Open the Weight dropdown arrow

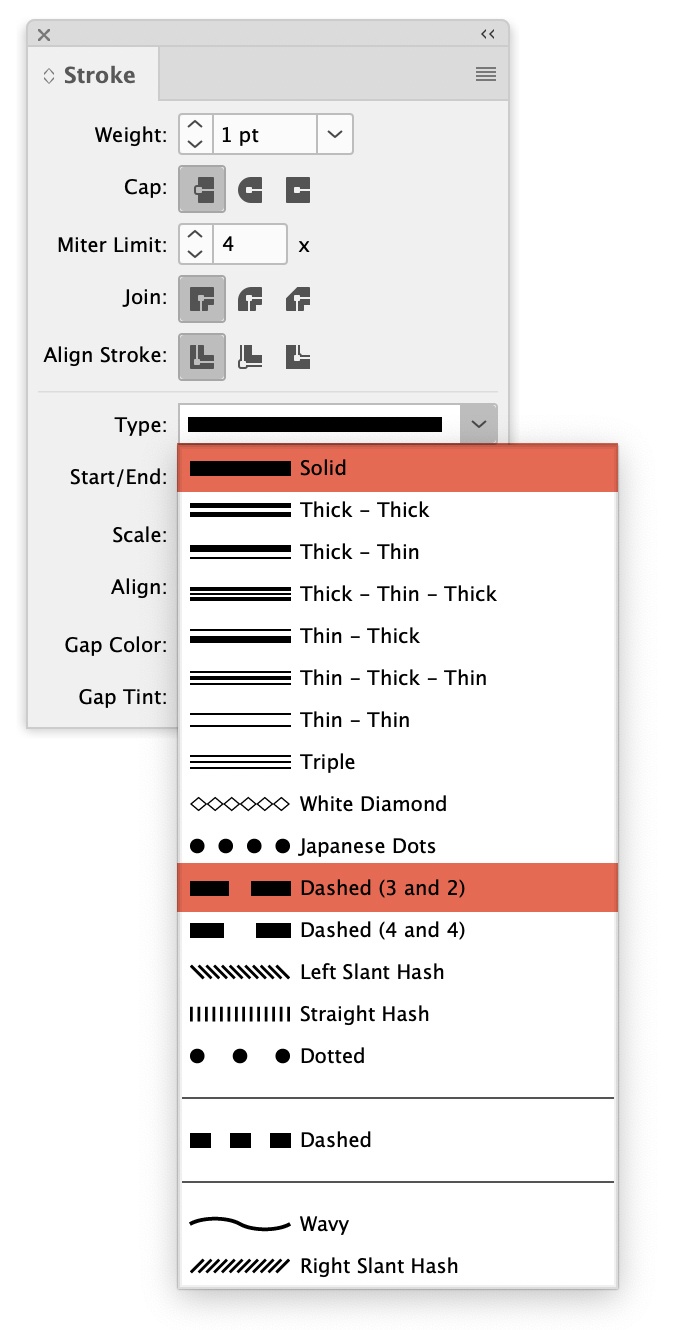pos(335,134)
